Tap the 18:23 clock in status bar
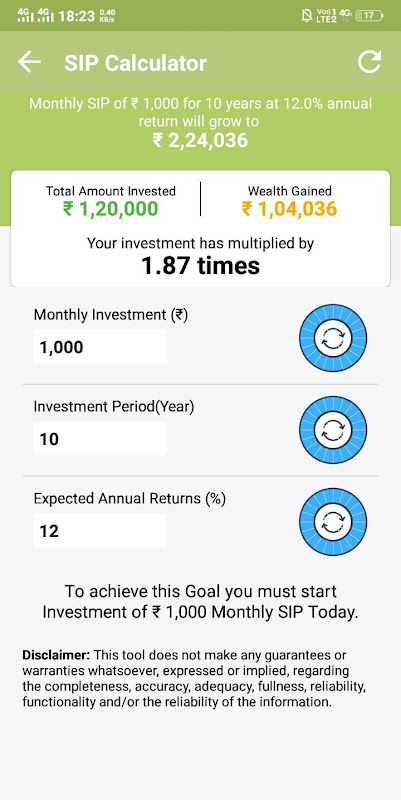This screenshot has width=401, height=800. tap(77, 16)
